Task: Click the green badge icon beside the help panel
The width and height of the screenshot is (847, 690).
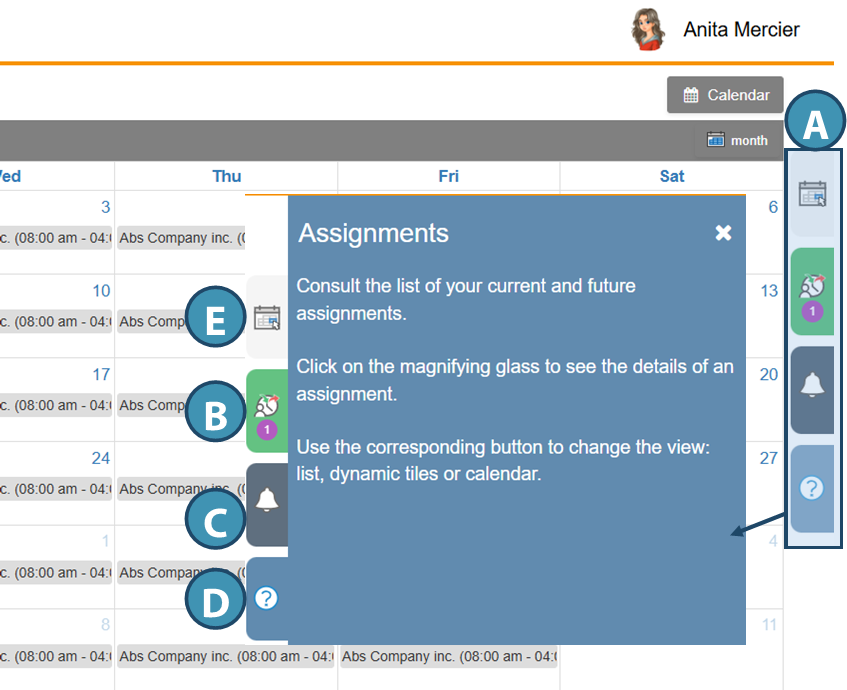Action: [x=267, y=411]
